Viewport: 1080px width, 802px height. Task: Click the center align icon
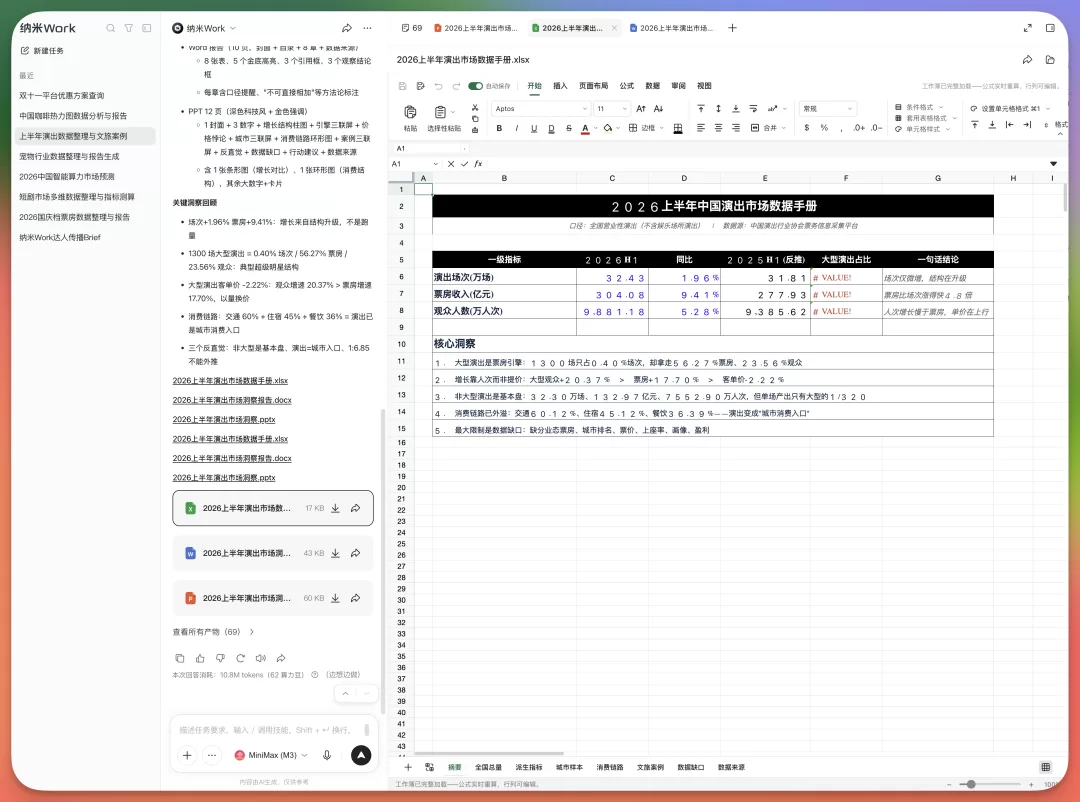tap(718, 128)
